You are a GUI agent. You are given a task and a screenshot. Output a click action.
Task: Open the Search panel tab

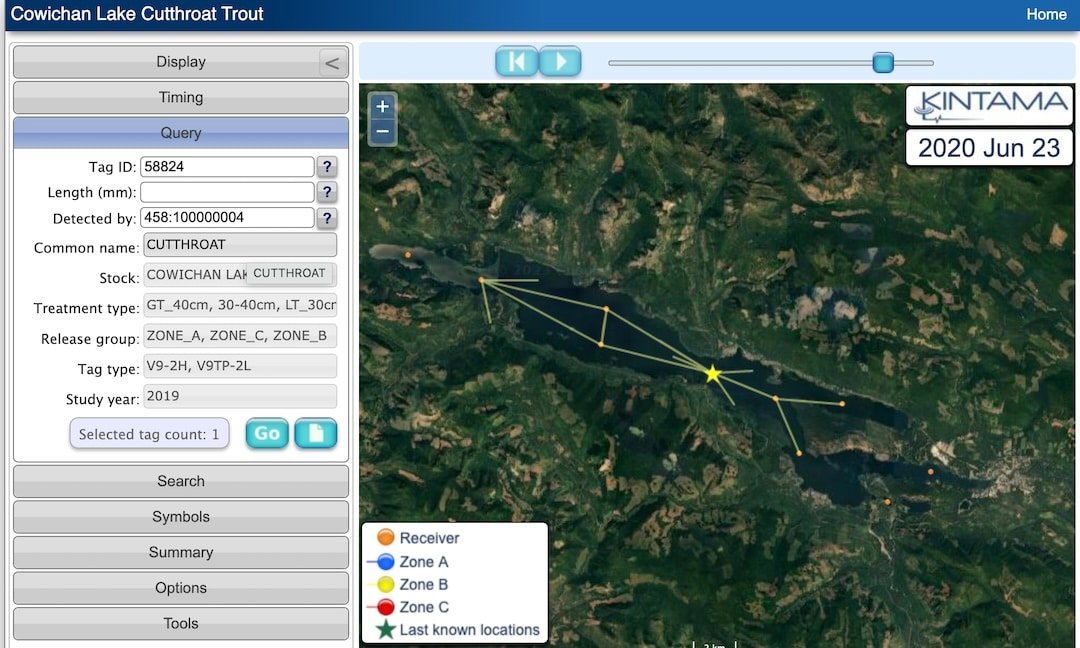tap(180, 481)
